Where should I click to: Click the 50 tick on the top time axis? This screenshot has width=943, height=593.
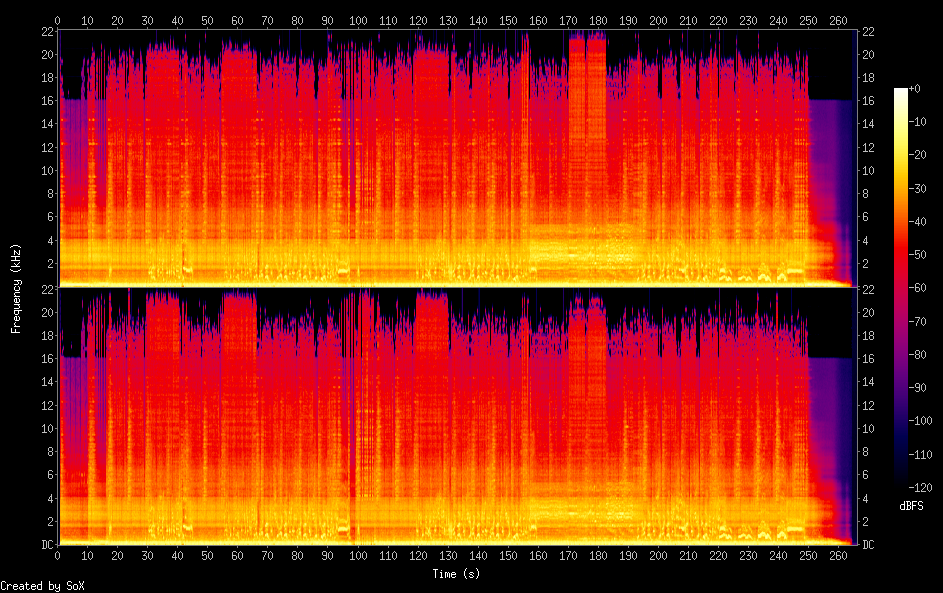[x=207, y=19]
